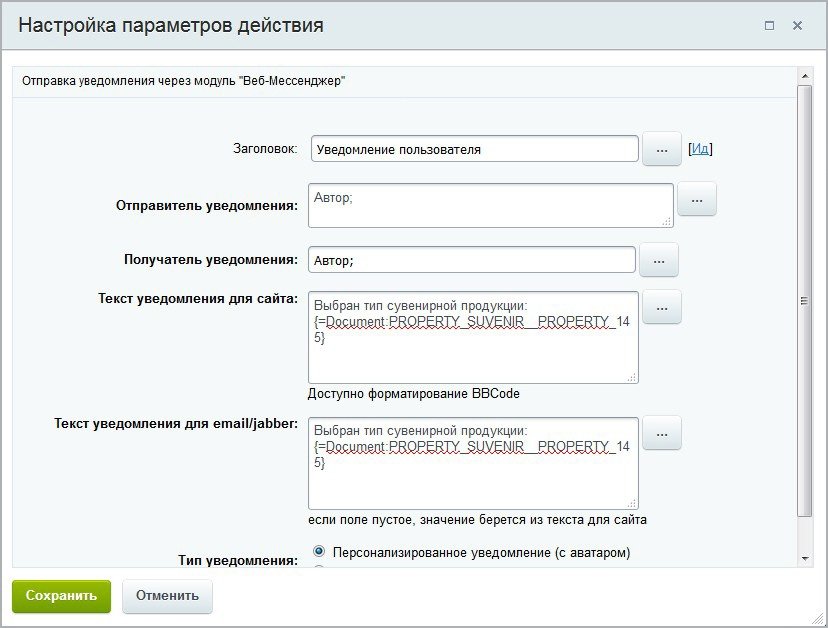Select Персонализированное уведомление radio option
The height and width of the screenshot is (628, 828).
(x=319, y=551)
